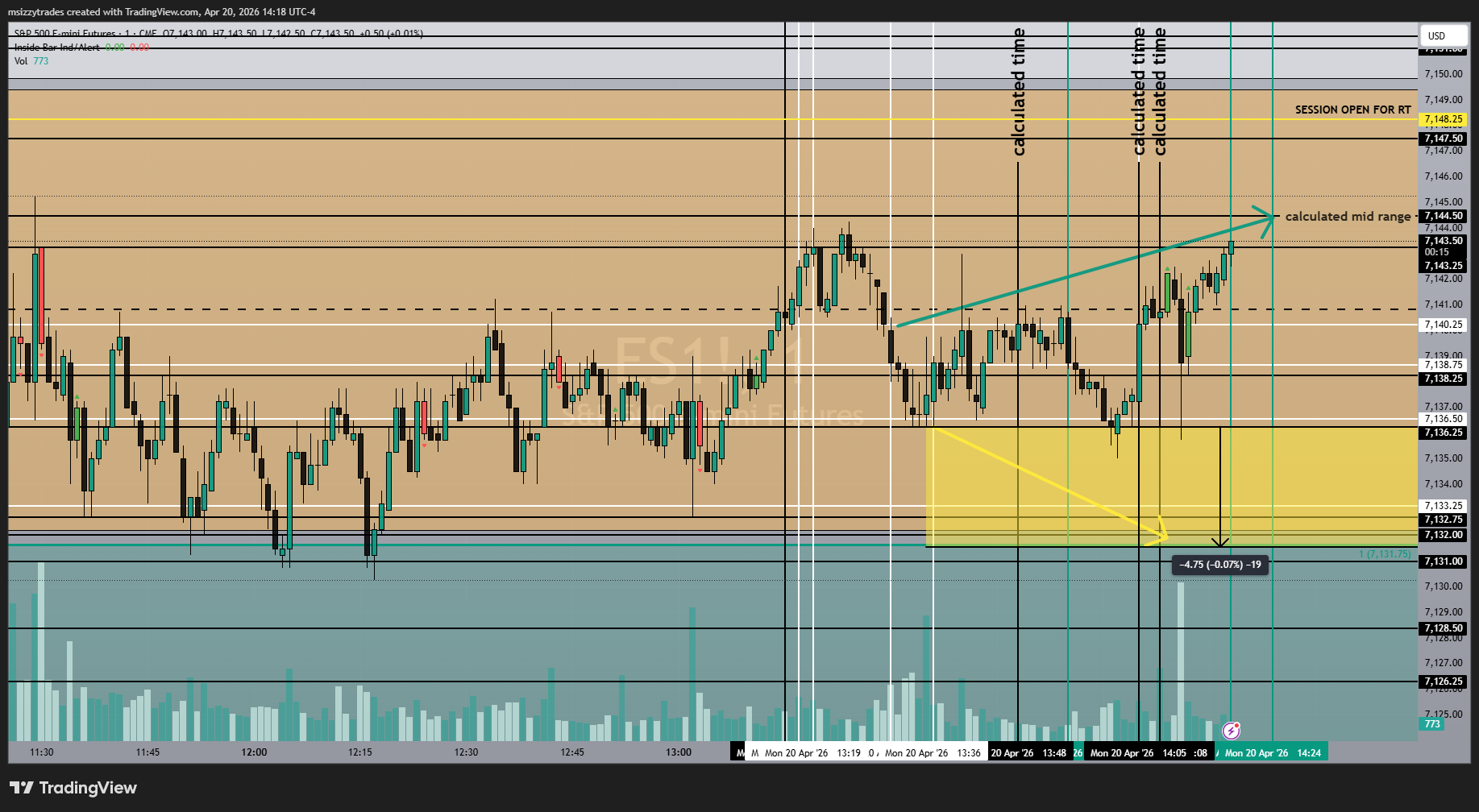This screenshot has height=812, width=1479.
Task: Select the Vol indicator legend
Action: 21,61
